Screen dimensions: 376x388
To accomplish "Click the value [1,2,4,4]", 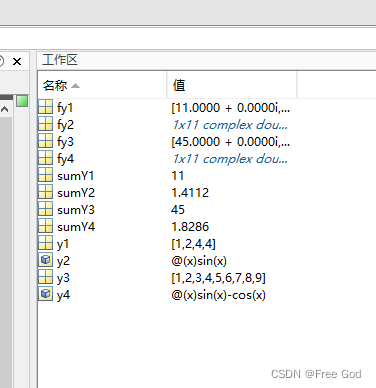I will click(x=193, y=244).
